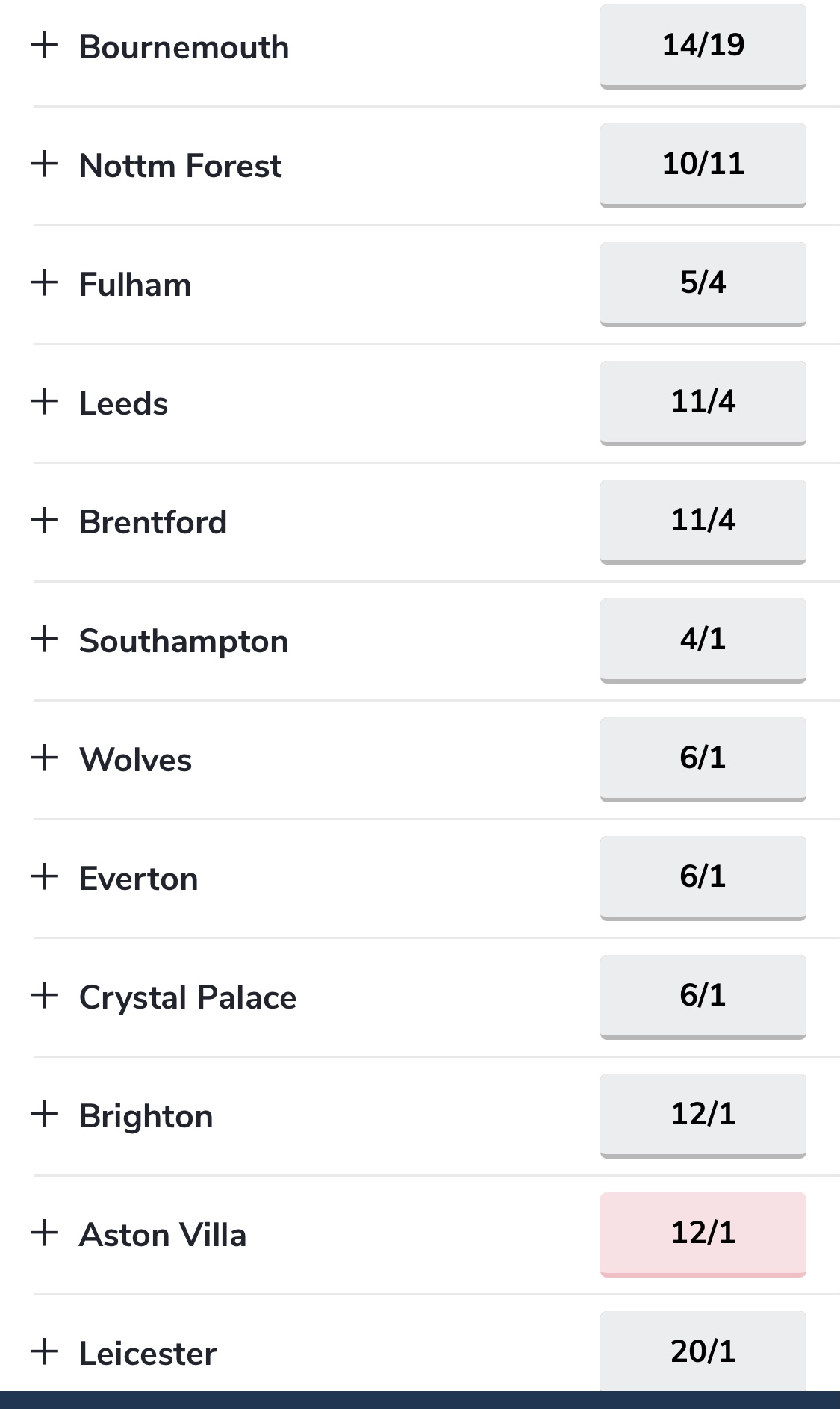
Task: Open the Leicester team name
Action: click(x=148, y=1354)
